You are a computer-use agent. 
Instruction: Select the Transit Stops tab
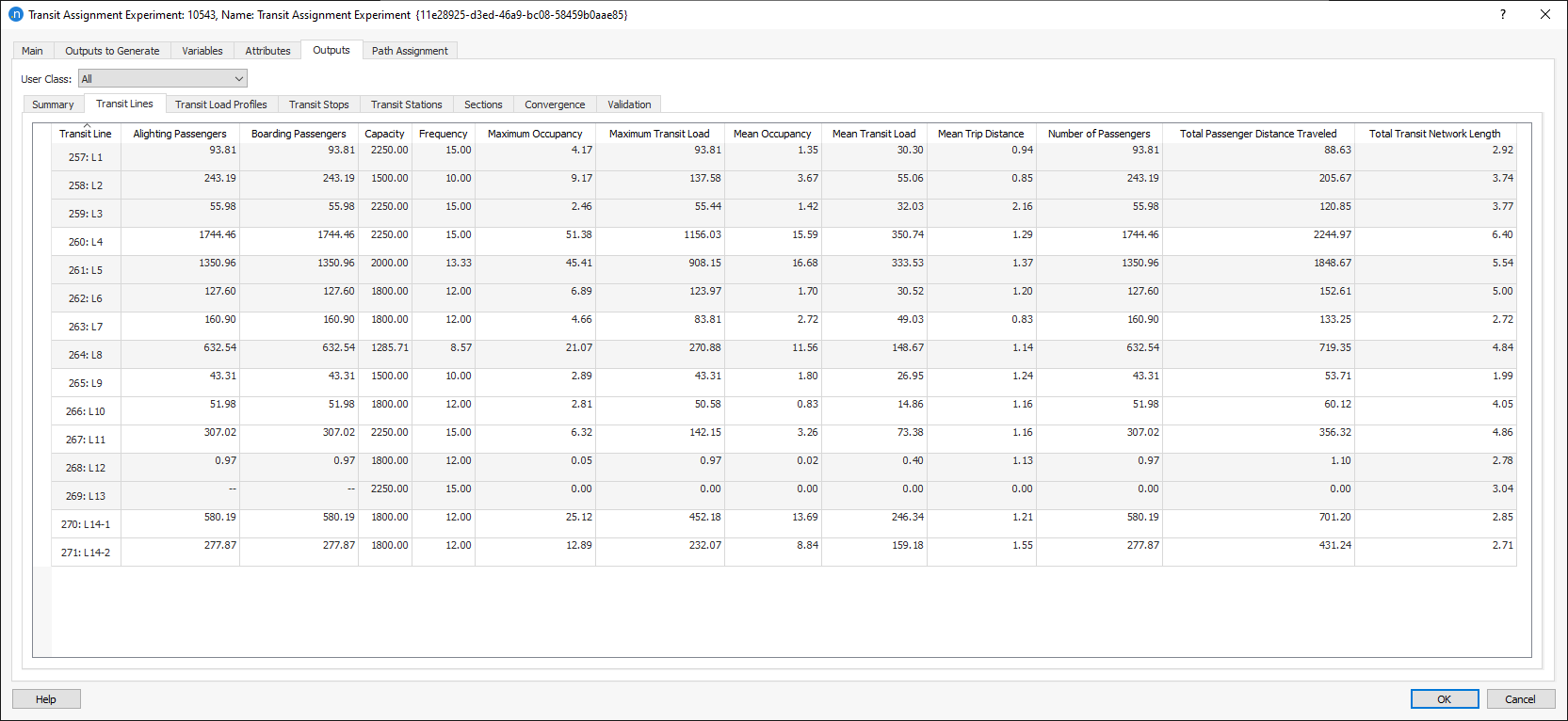pyautogui.click(x=318, y=104)
